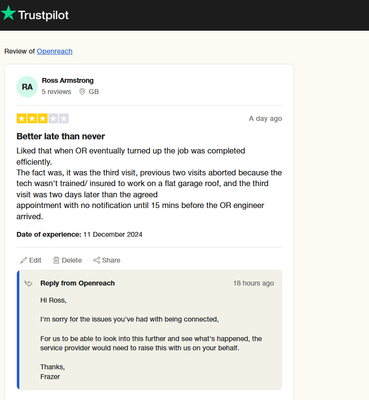Select the '5 reviews' count text

click(x=56, y=92)
